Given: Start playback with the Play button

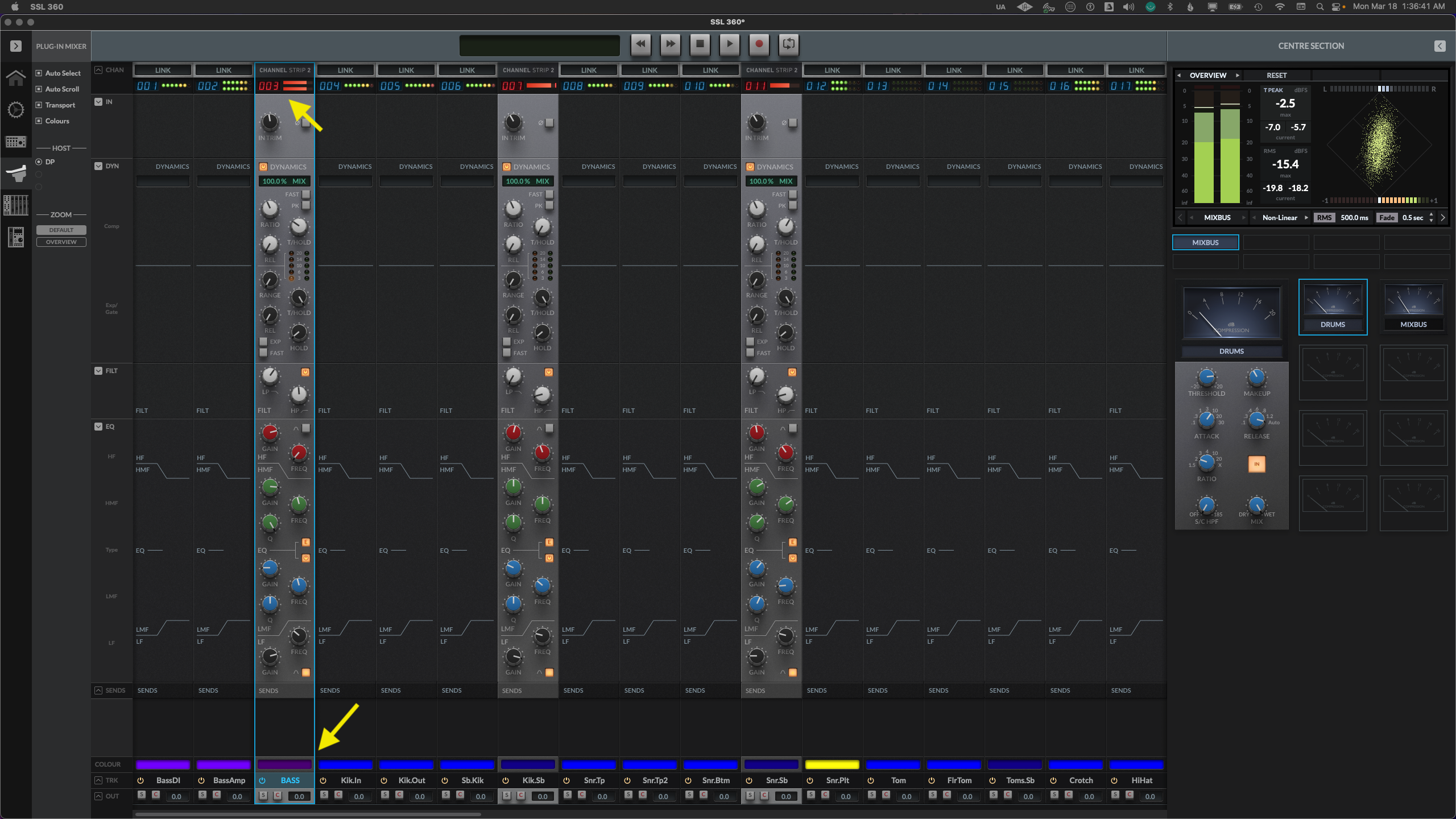Looking at the screenshot, I should tap(730, 44).
